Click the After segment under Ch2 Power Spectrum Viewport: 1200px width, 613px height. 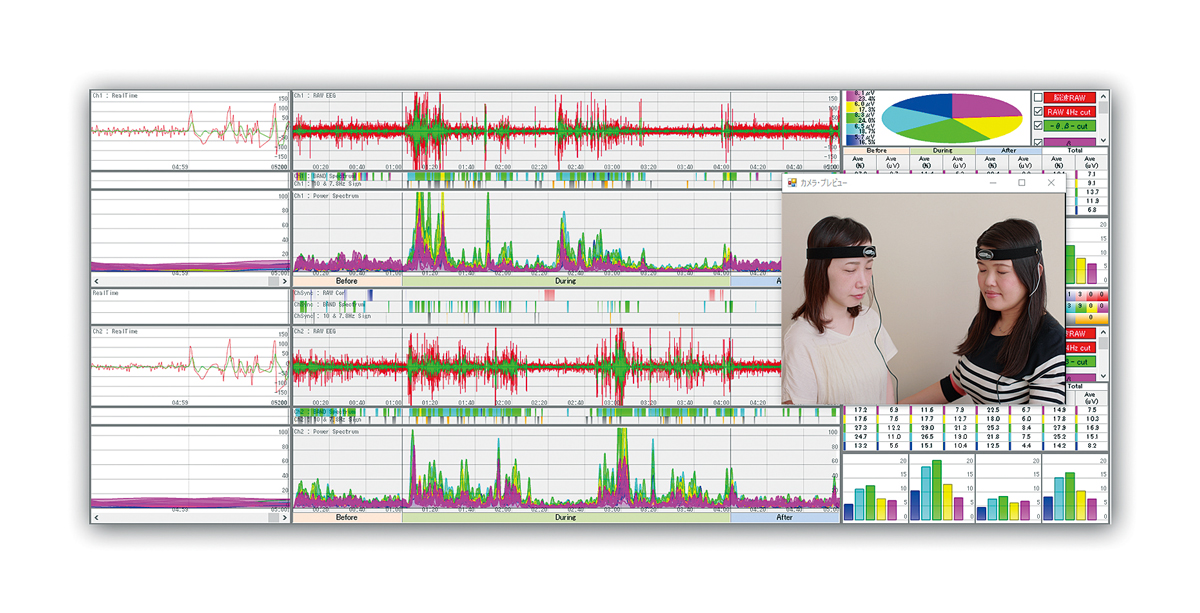pos(784,517)
